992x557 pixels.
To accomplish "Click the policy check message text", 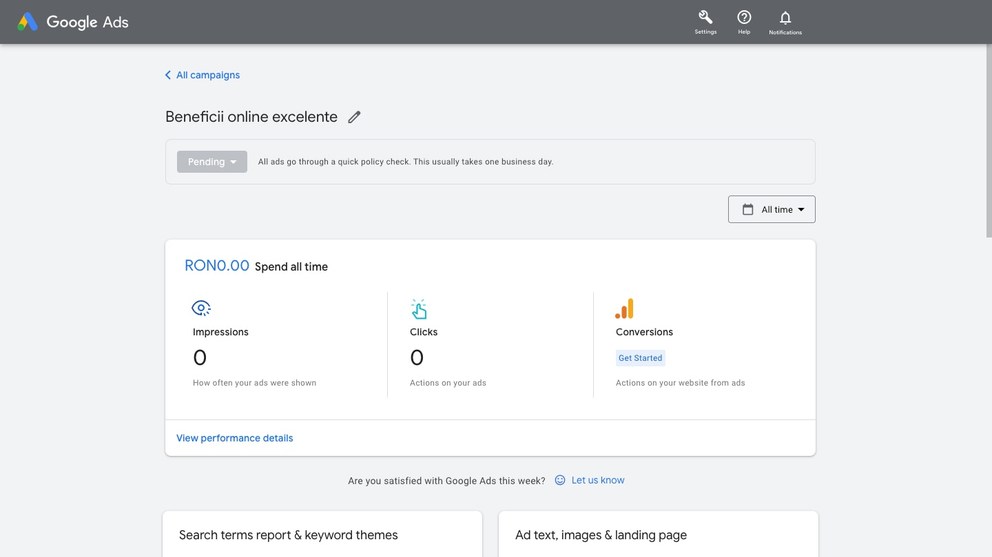I will (406, 162).
